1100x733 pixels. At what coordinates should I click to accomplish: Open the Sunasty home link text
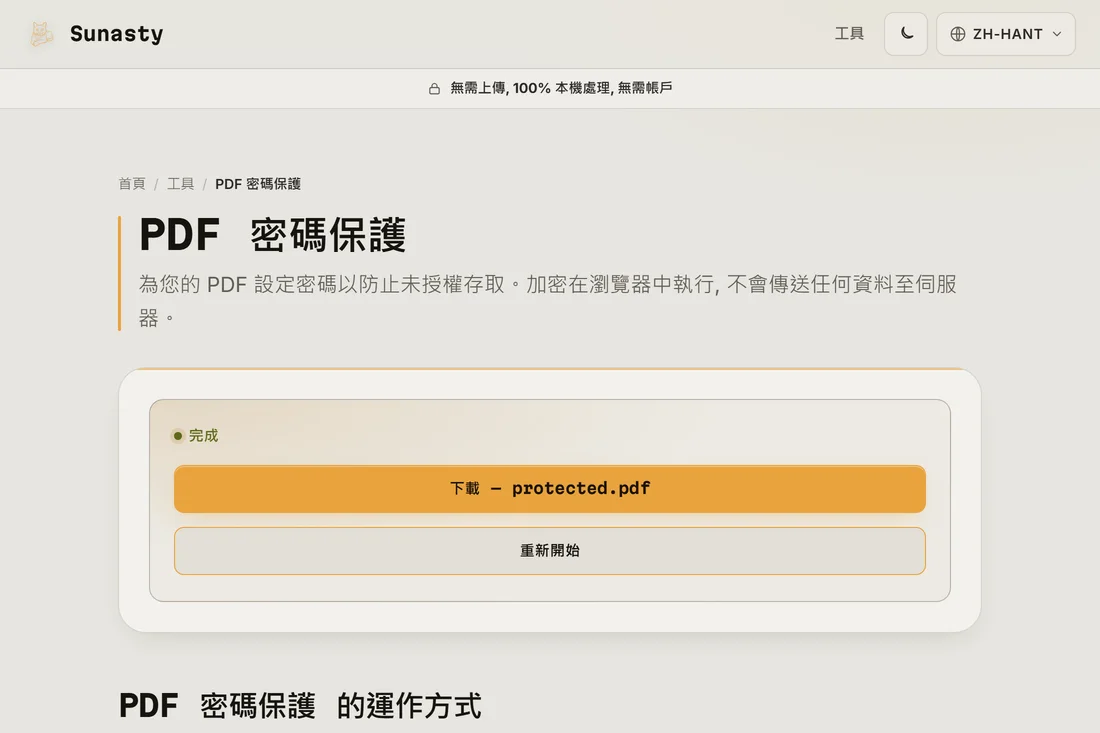pos(116,34)
